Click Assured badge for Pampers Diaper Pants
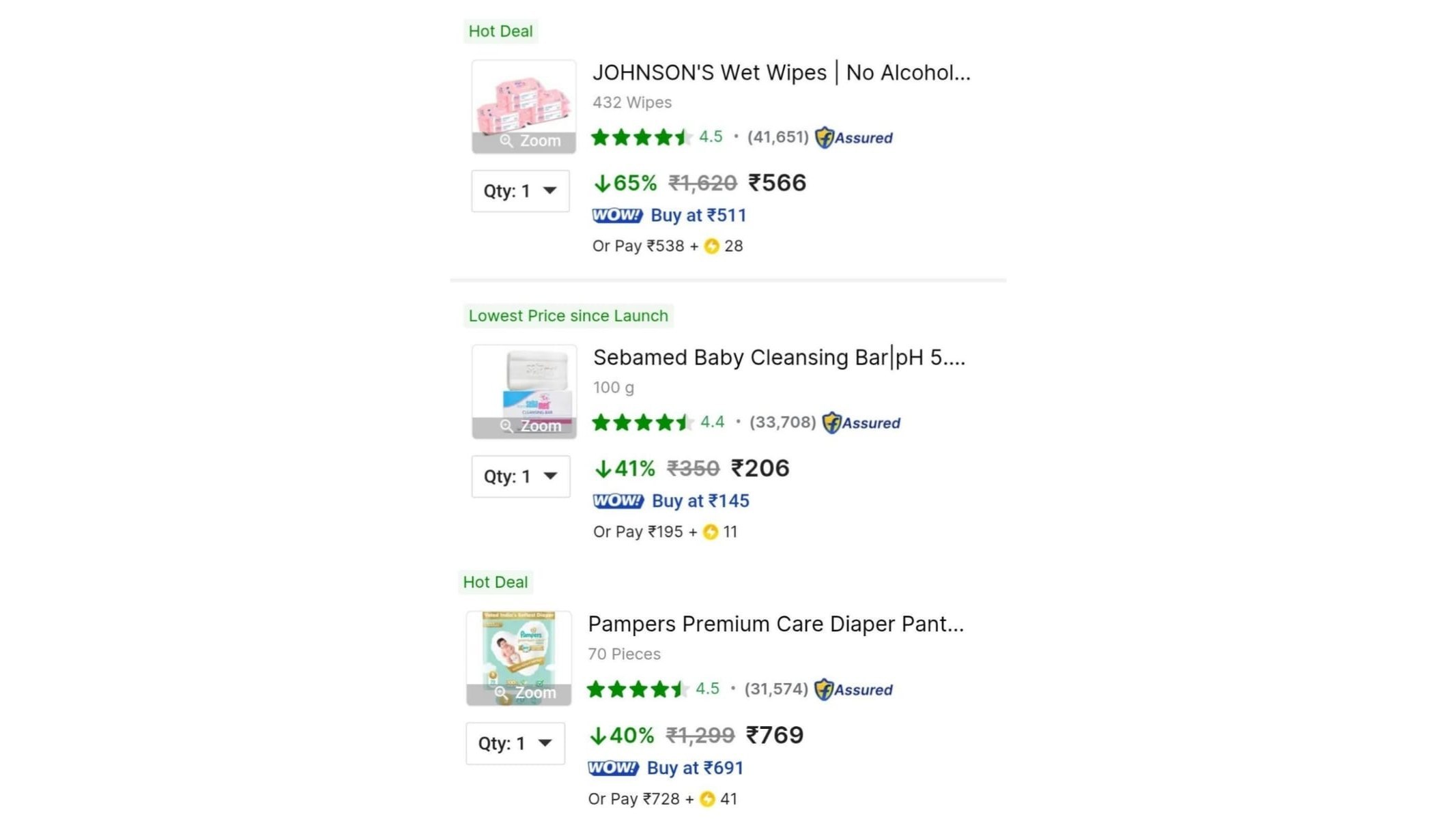Image resolution: width=1456 pixels, height=819 pixels. click(x=854, y=690)
